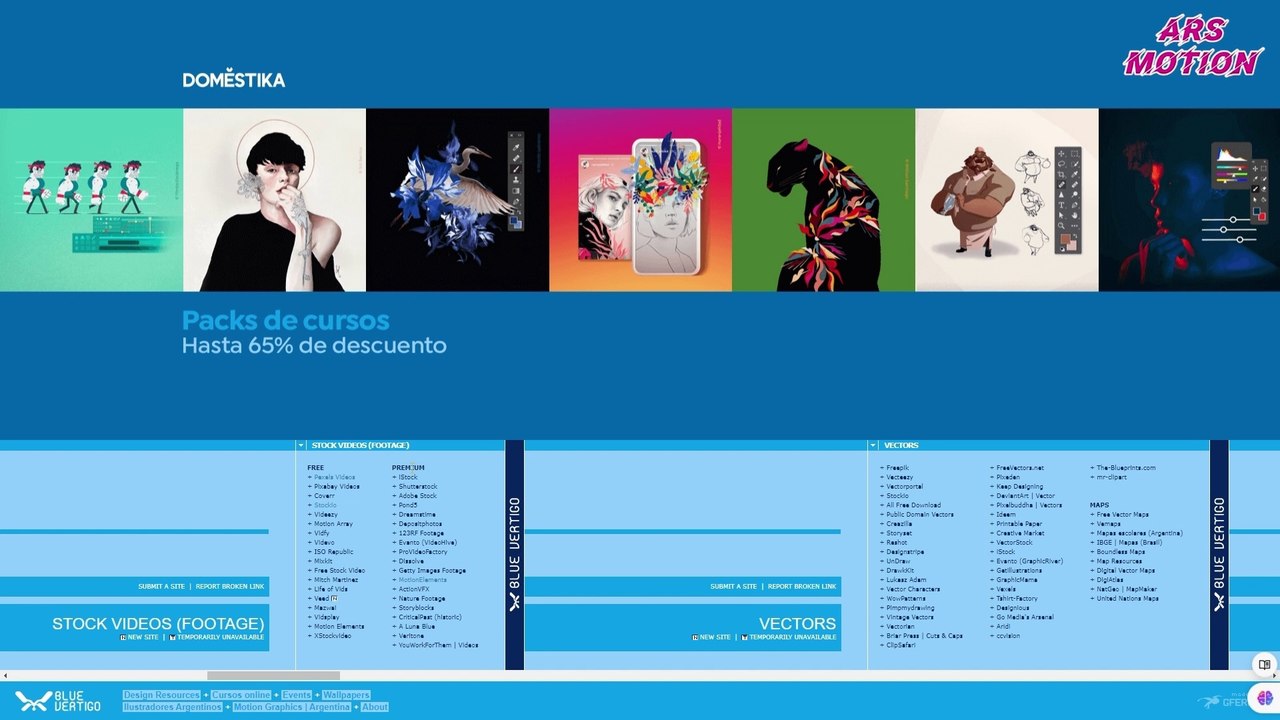The image size is (1280, 720).
Task: Go to Events in the footer menu
Action: click(297, 695)
